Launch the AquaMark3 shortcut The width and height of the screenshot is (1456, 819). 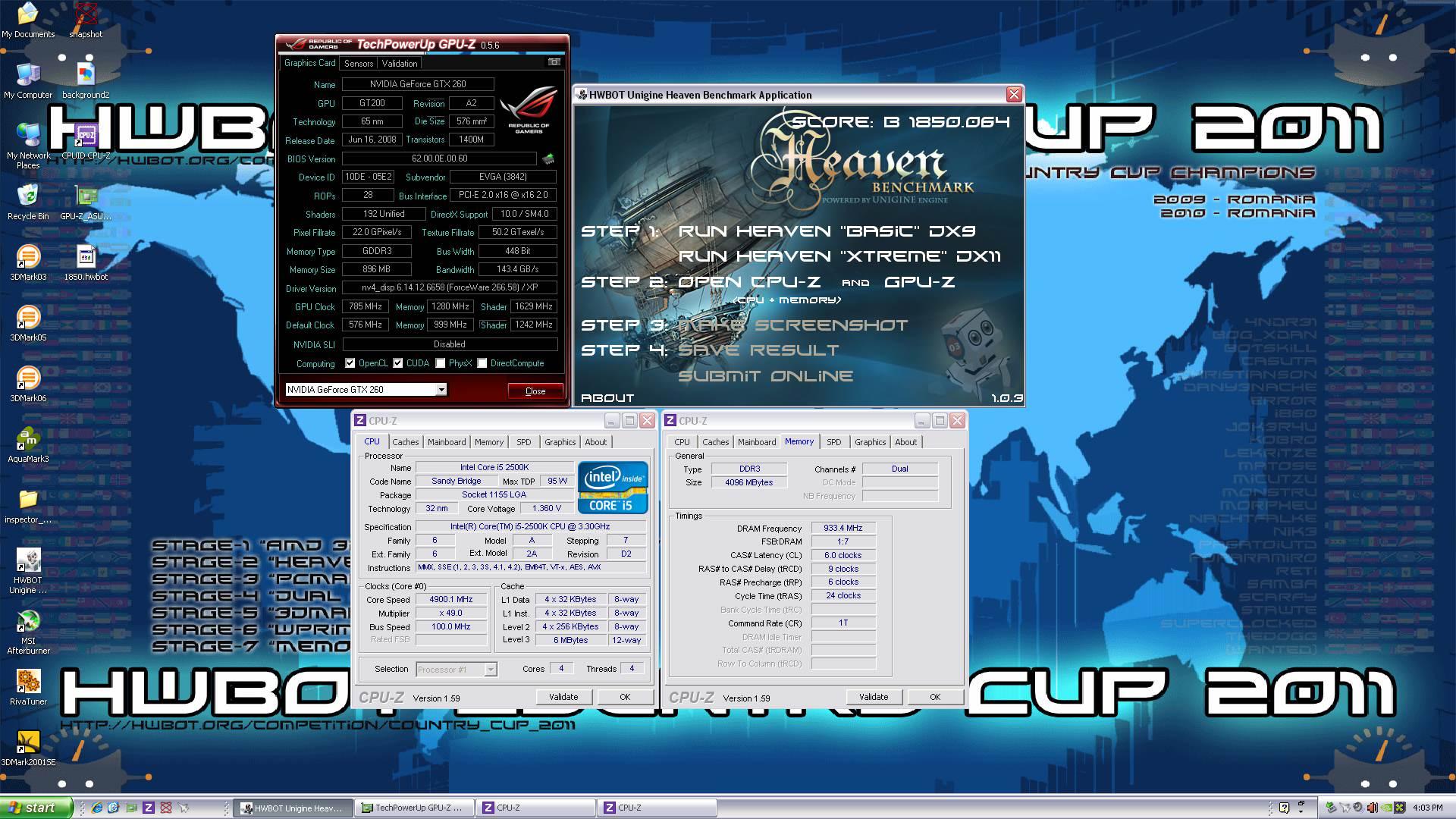tap(28, 444)
